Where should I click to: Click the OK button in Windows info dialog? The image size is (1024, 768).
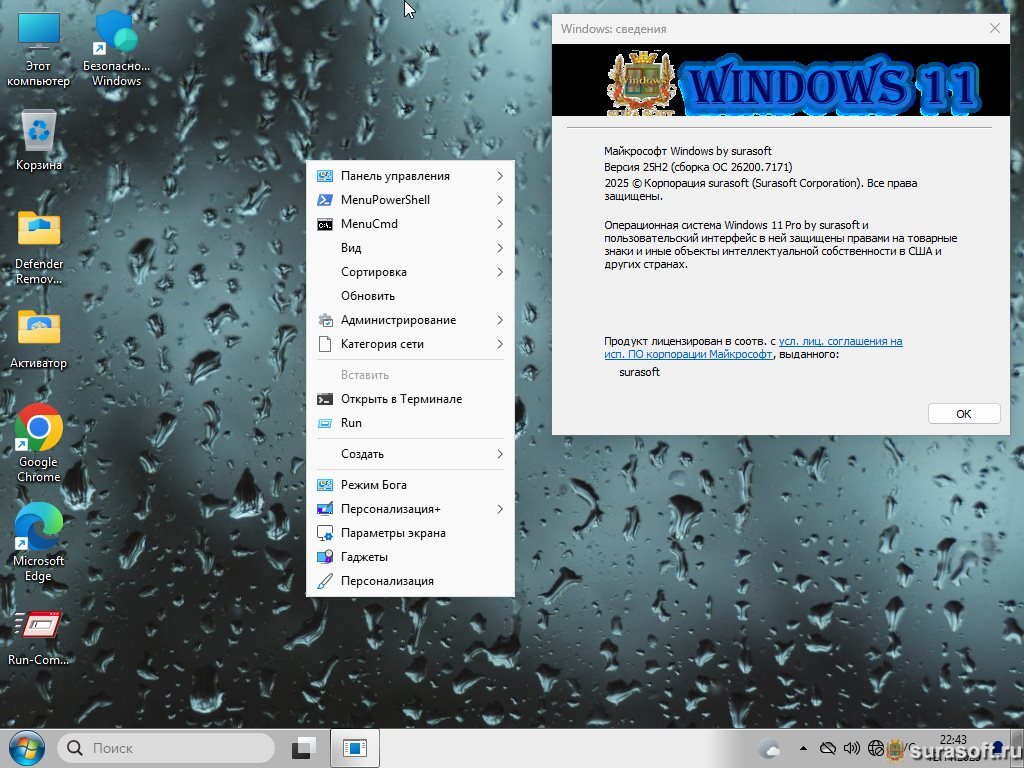pos(964,414)
